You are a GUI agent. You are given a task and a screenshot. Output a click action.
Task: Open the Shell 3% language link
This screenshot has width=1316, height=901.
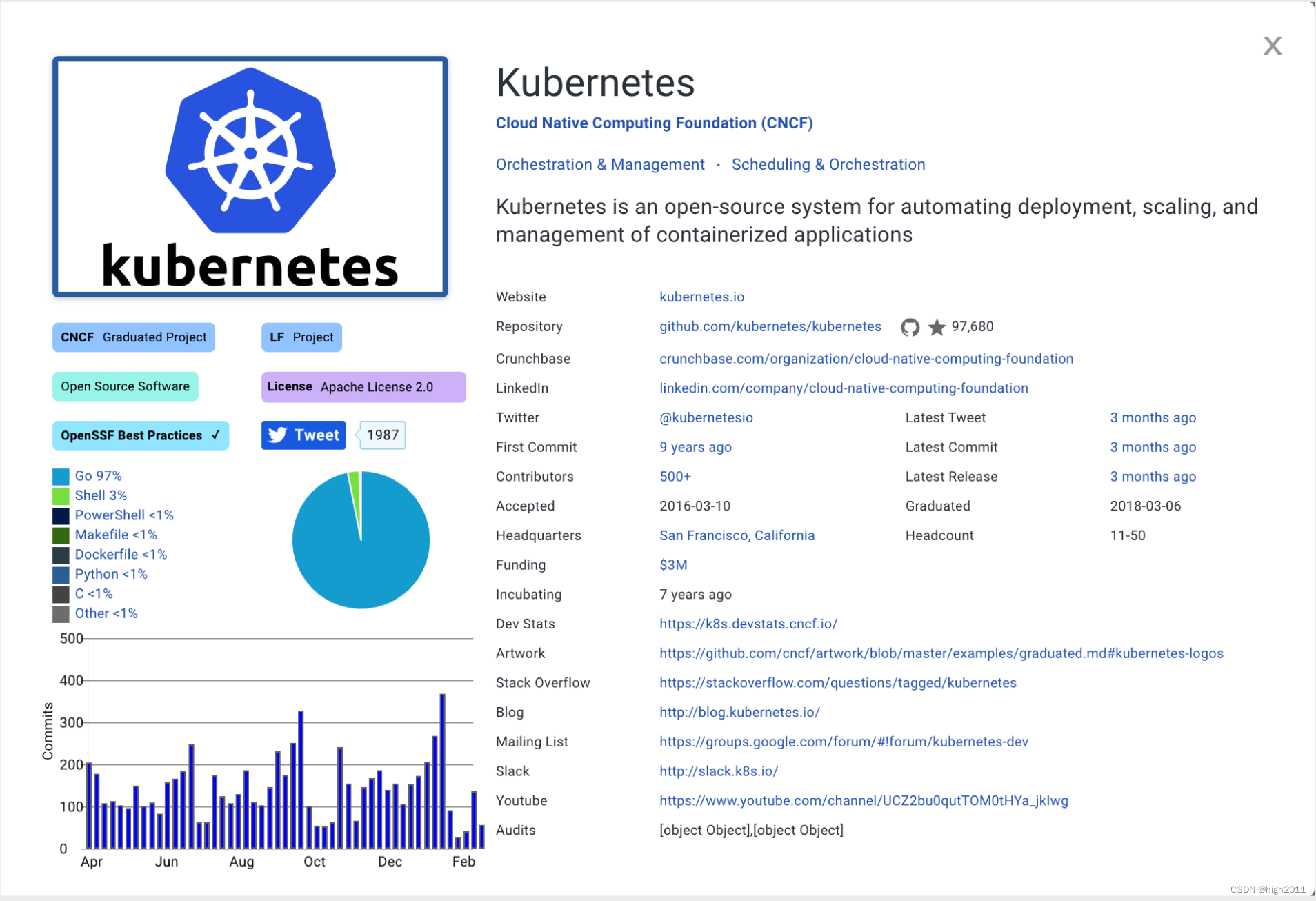[101, 495]
